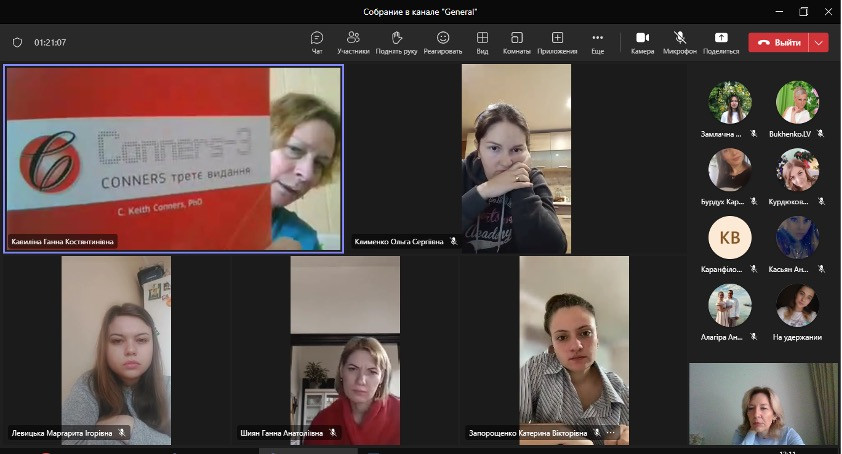
Task: Click the name label Шиян Ганна Анатоліївна
Action: tap(281, 433)
